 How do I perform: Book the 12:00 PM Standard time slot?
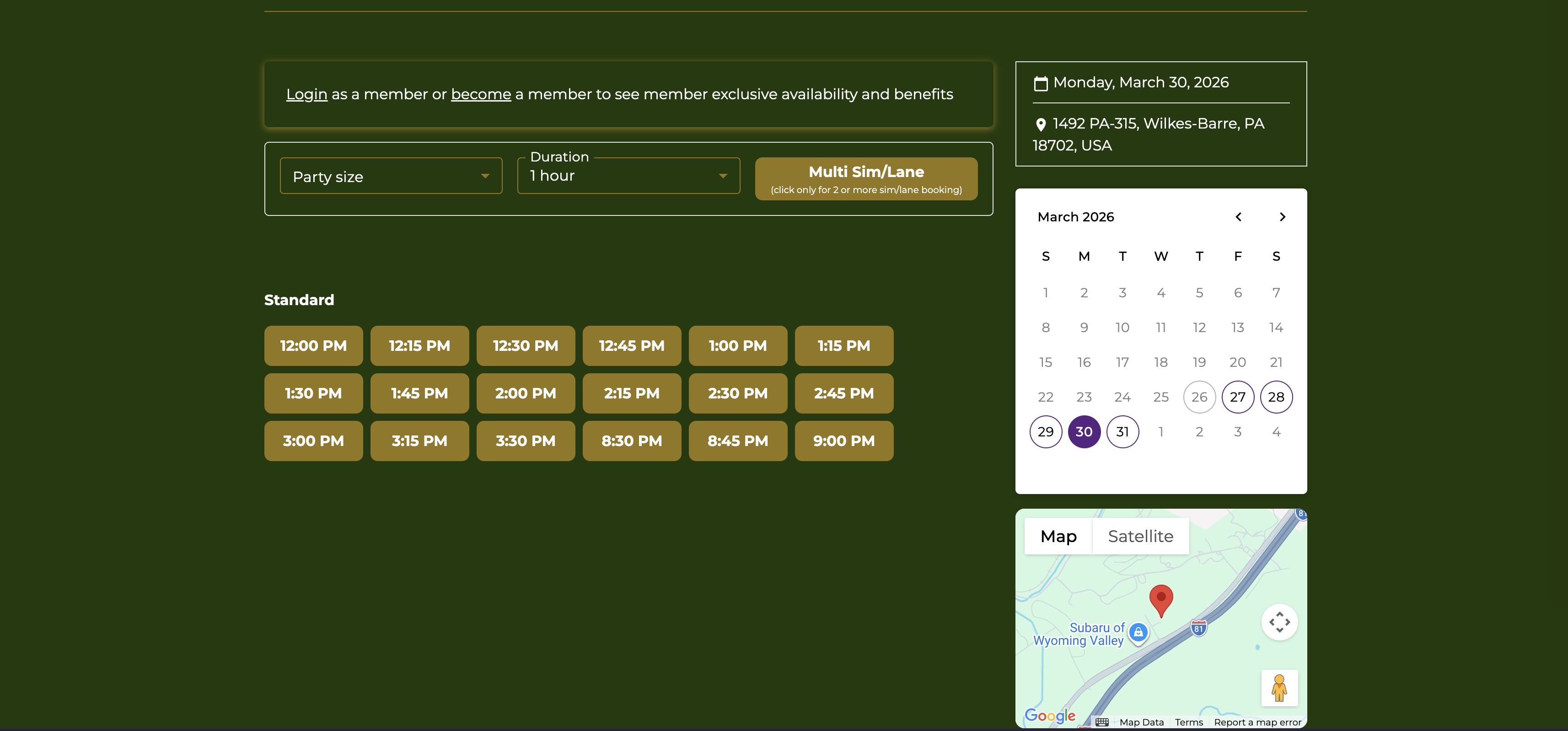[x=313, y=345]
